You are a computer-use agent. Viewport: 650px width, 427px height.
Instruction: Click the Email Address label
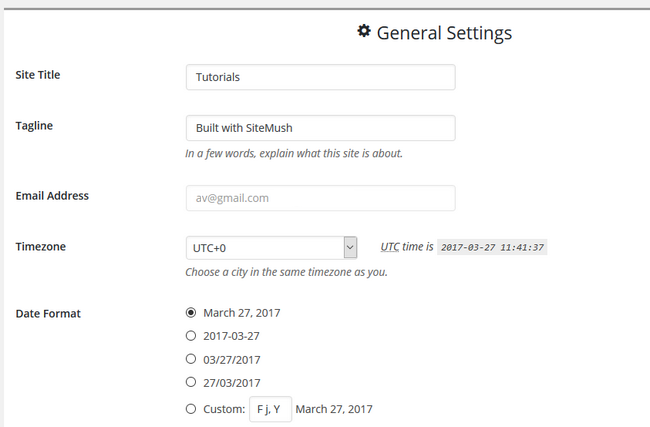click(x=52, y=196)
